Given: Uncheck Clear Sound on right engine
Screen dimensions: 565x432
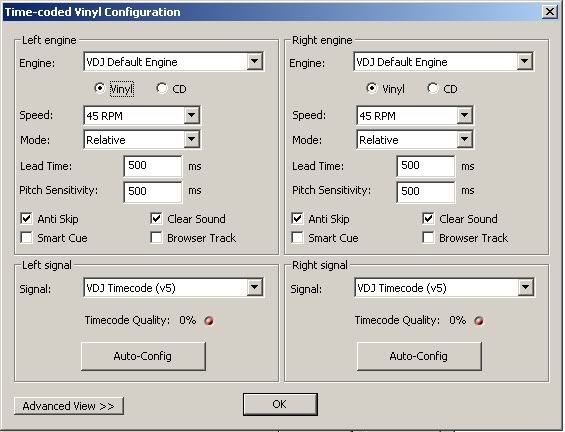Looking at the screenshot, I should coord(428,218).
